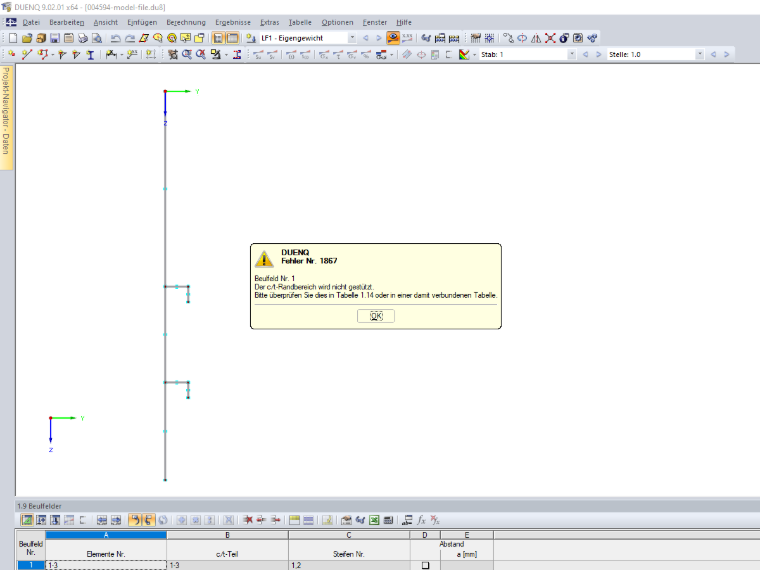Select the I-section profile tool
The width and height of the screenshot is (760, 570).
(90, 54)
